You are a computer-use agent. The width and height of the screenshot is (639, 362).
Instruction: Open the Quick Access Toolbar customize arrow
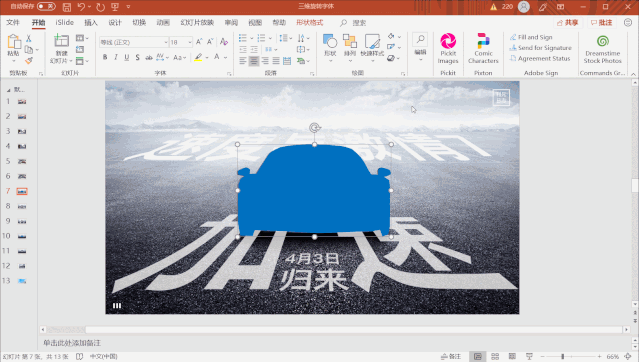128,7
